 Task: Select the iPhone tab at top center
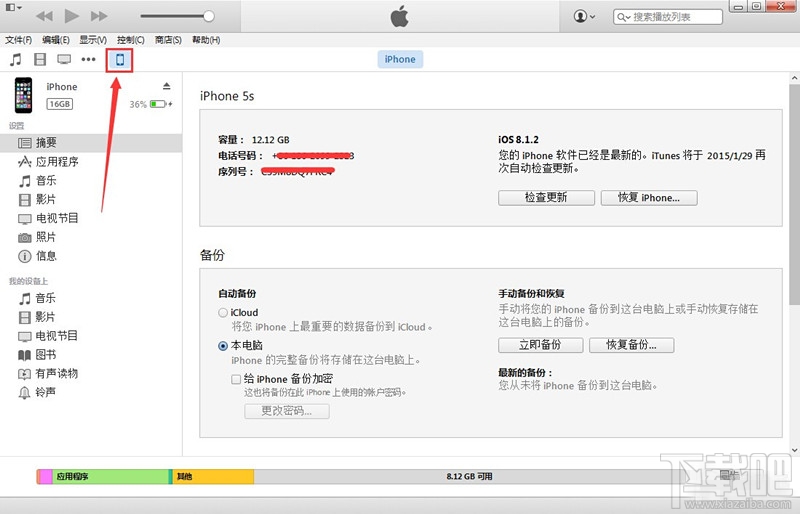(x=400, y=59)
